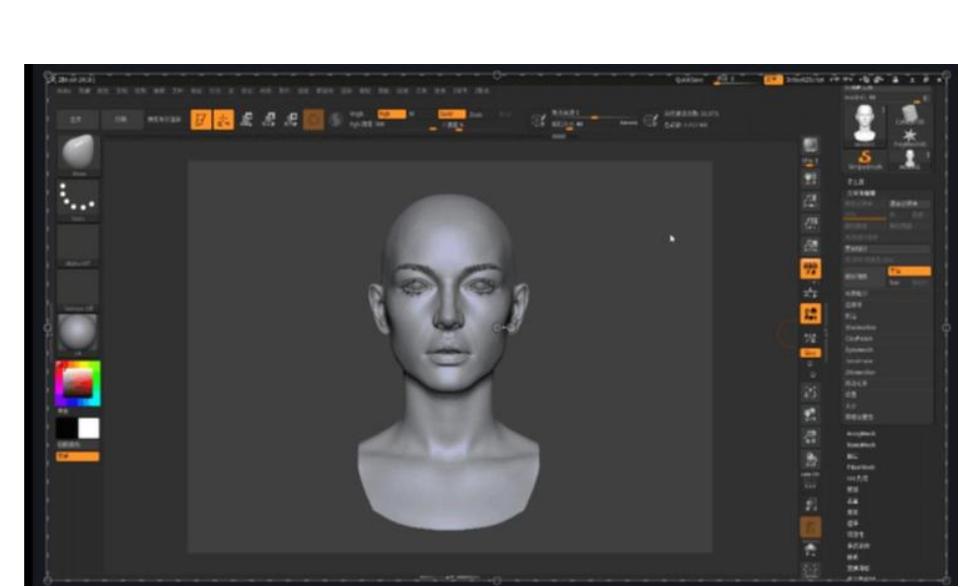Select the Scale transform icon in top shelf
968x587 pixels.
tap(269, 119)
